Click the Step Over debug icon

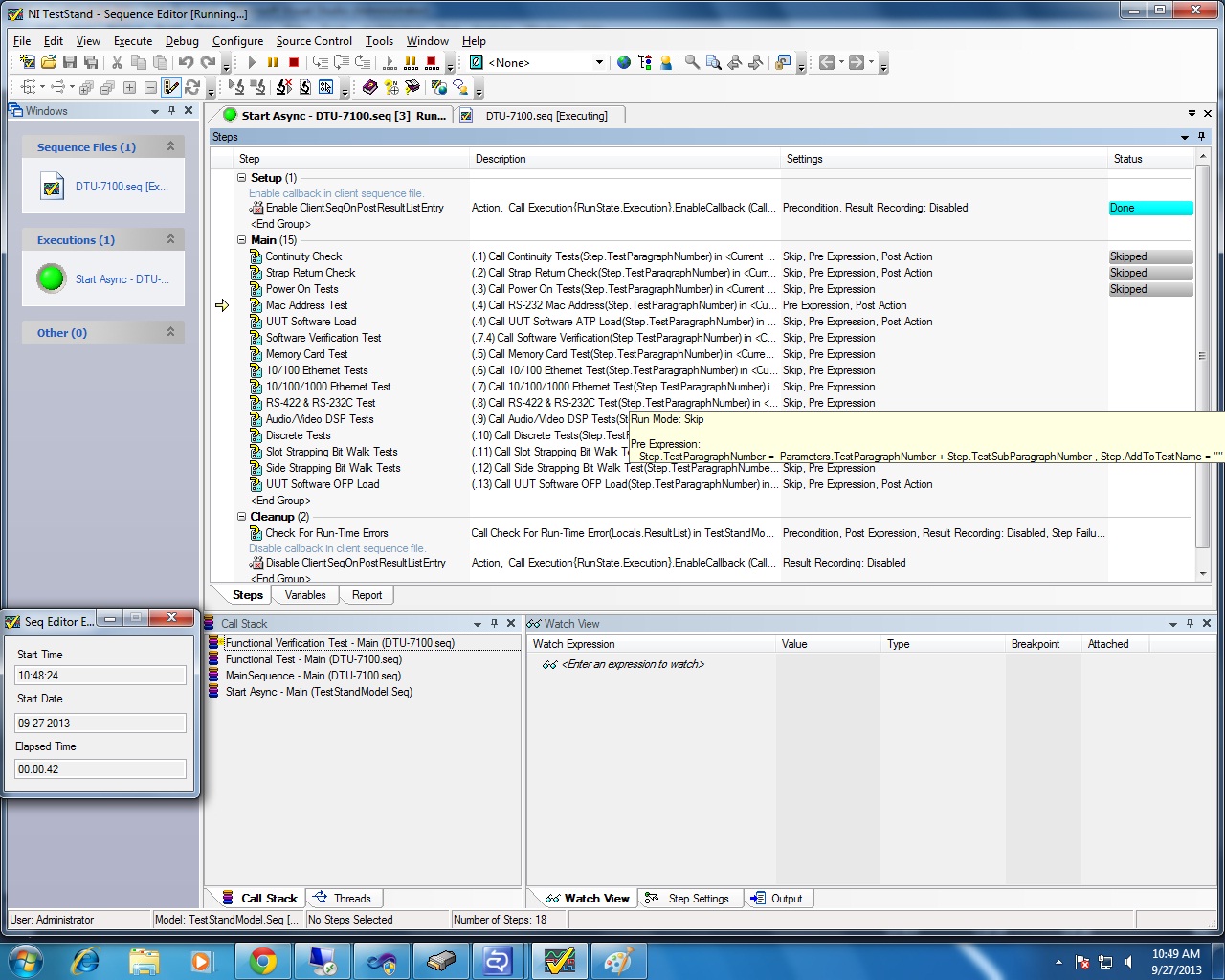tap(341, 62)
